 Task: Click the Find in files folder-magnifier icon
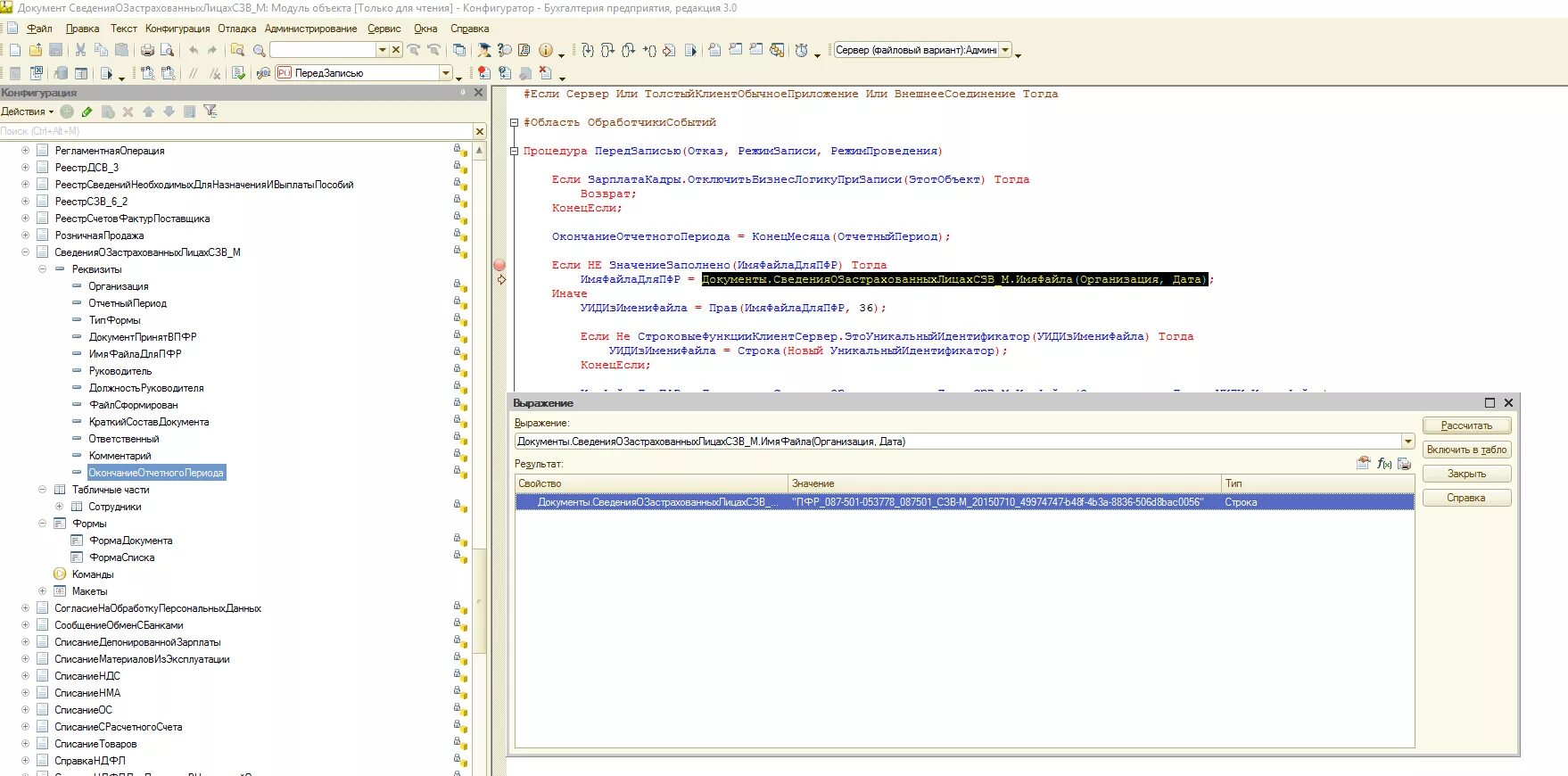pyautogui.click(x=237, y=50)
